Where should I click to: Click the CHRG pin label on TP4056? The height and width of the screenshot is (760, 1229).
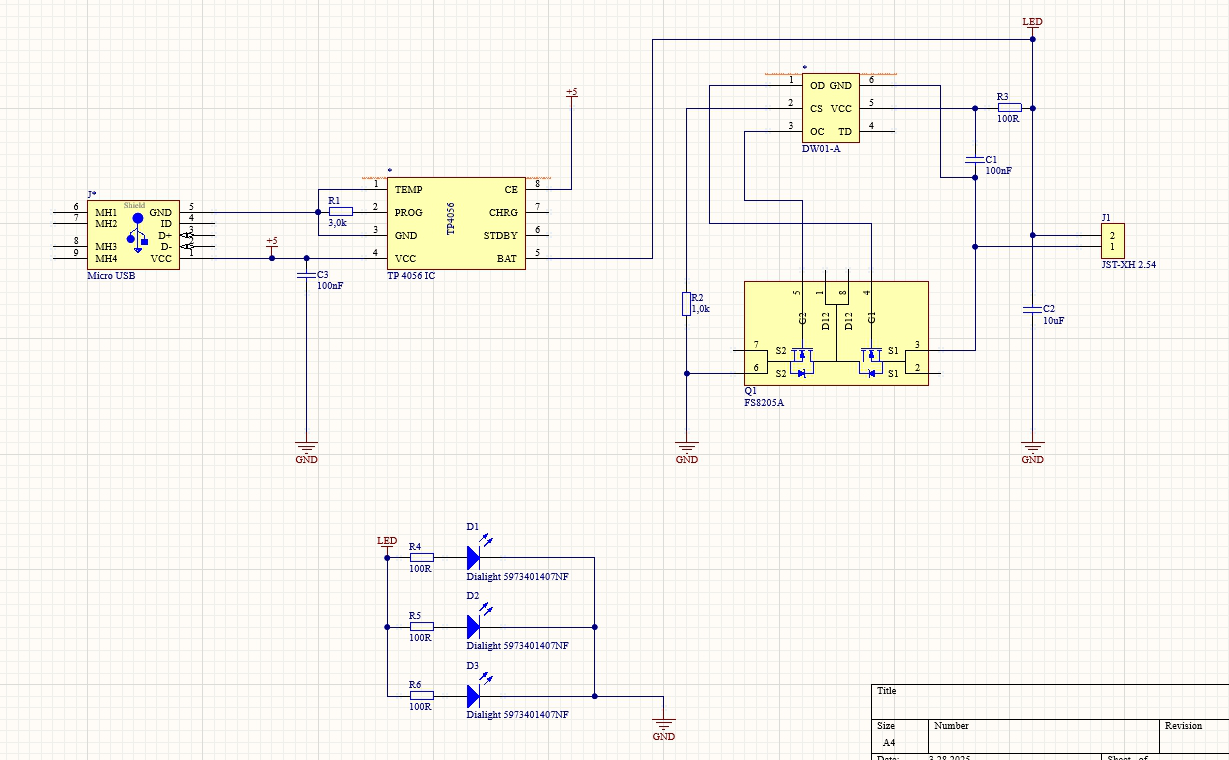(x=504, y=212)
